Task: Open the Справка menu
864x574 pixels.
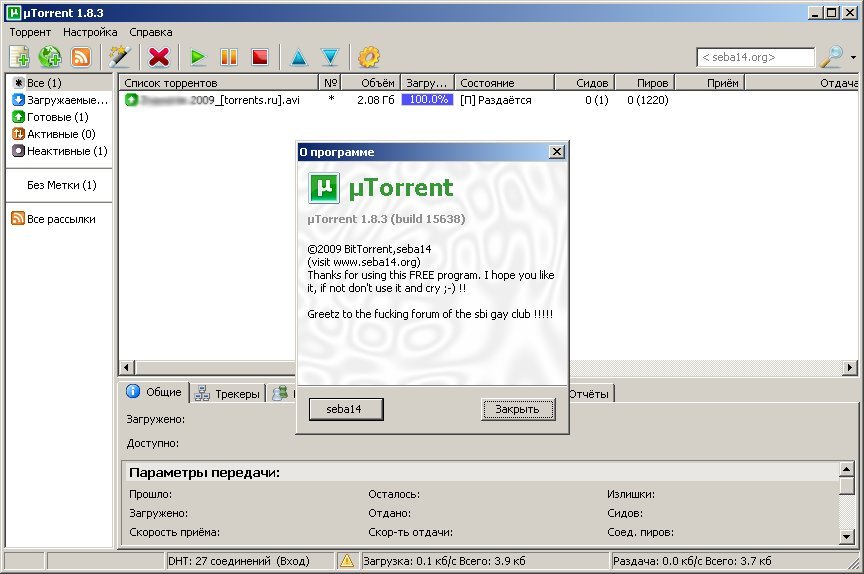Action: [150, 32]
